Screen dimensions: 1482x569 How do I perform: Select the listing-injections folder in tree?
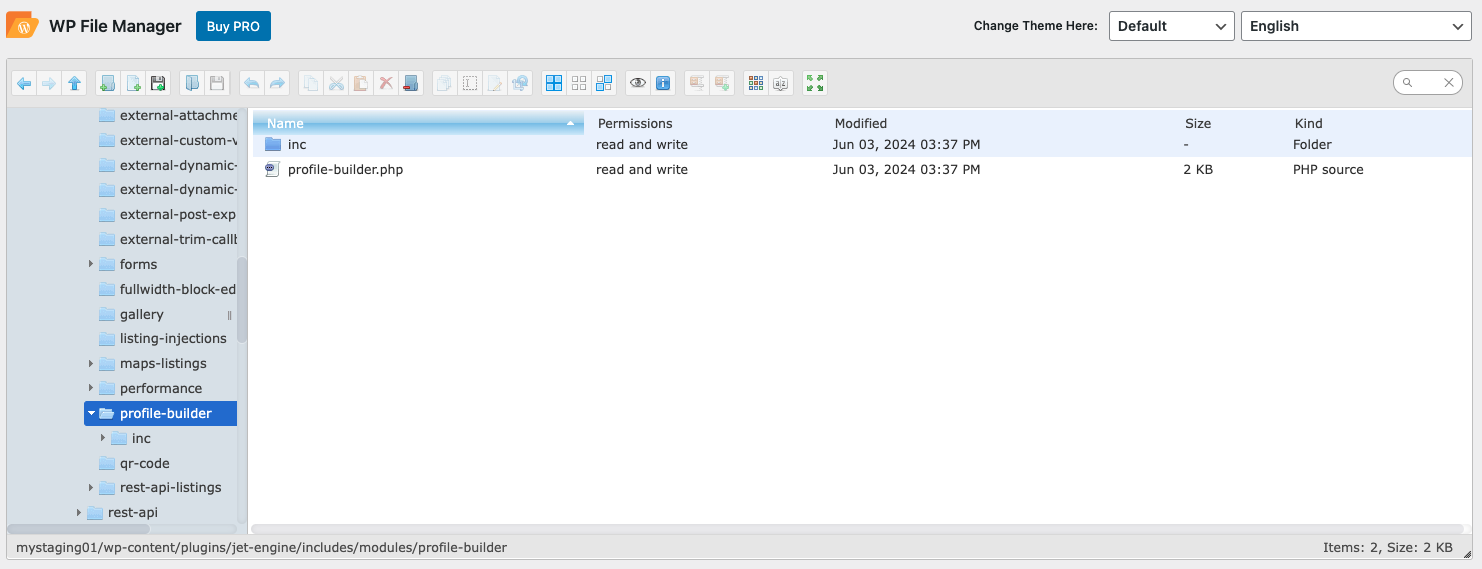point(173,339)
